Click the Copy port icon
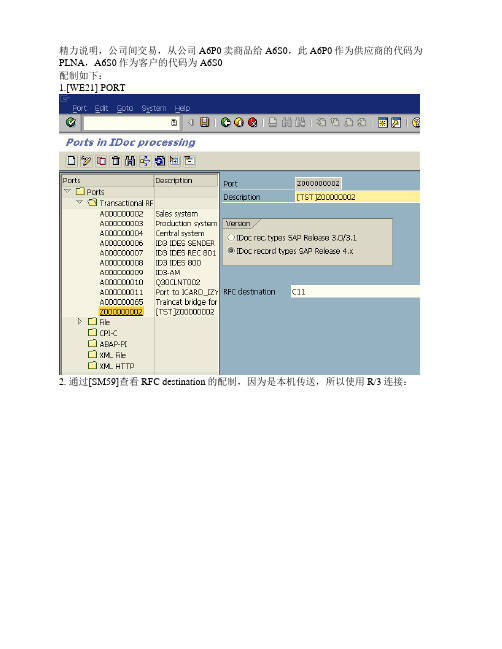The image size is (502, 649). point(101,161)
